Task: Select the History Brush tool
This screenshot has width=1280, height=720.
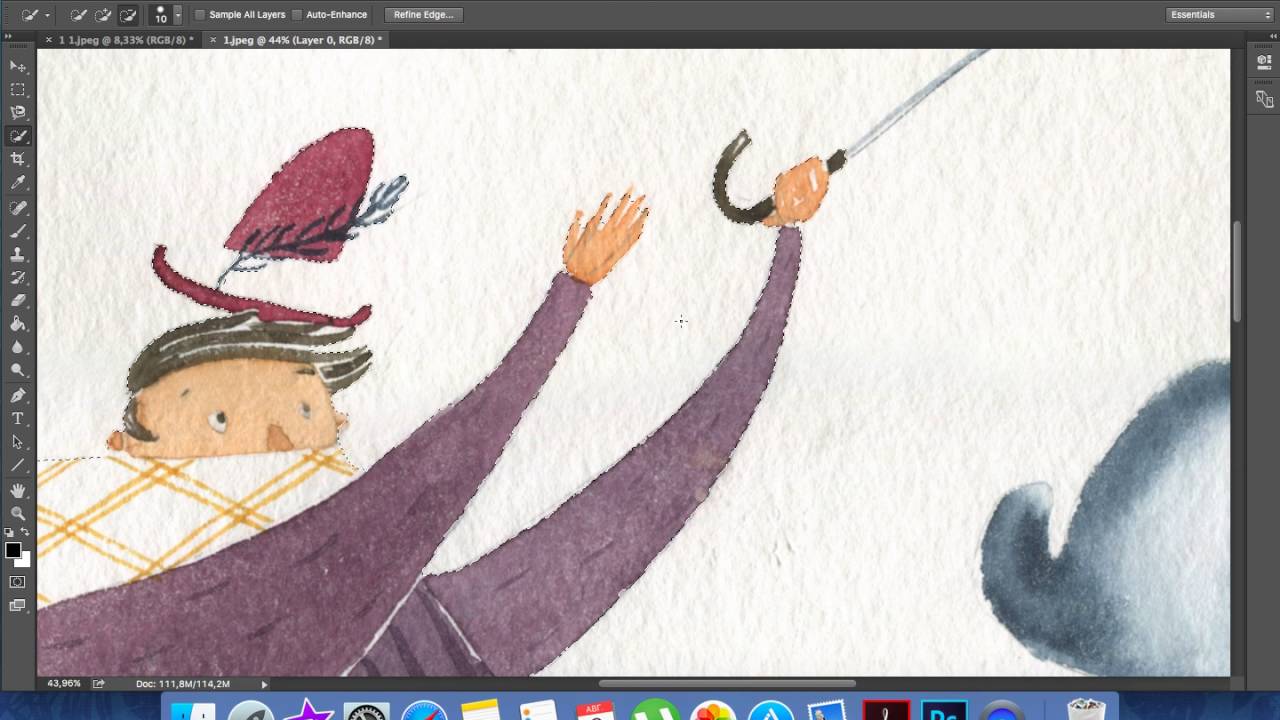Action: click(18, 277)
